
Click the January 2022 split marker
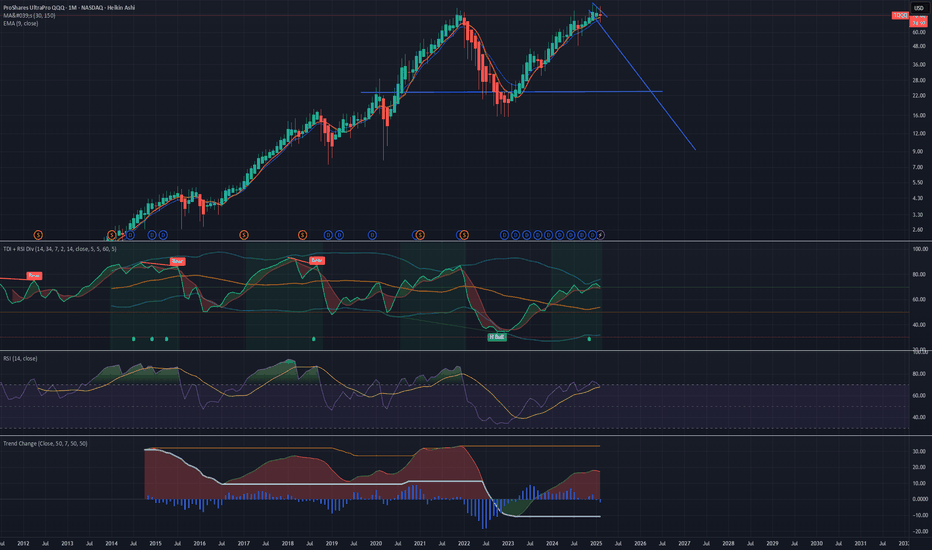(x=464, y=235)
